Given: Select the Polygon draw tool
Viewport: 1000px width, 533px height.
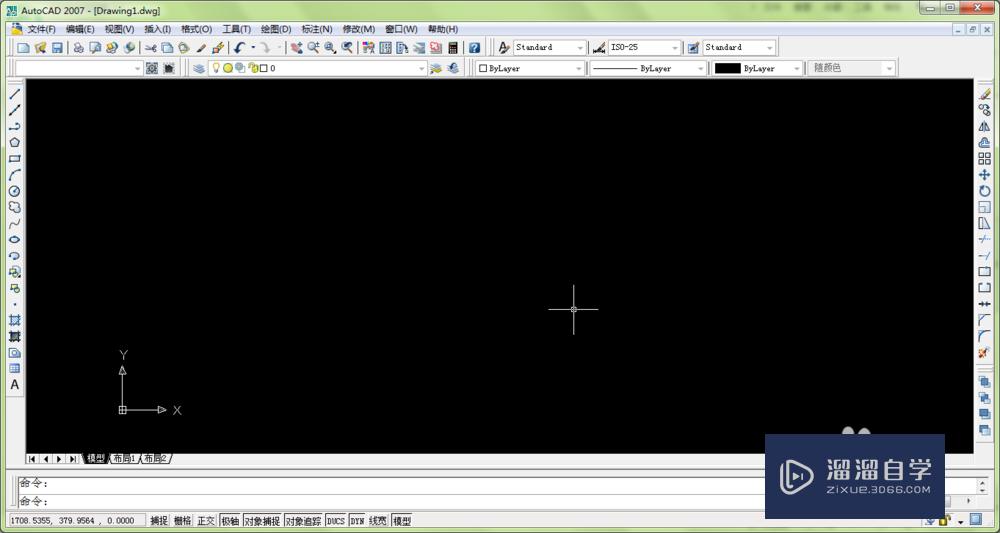Looking at the screenshot, I should [x=14, y=142].
